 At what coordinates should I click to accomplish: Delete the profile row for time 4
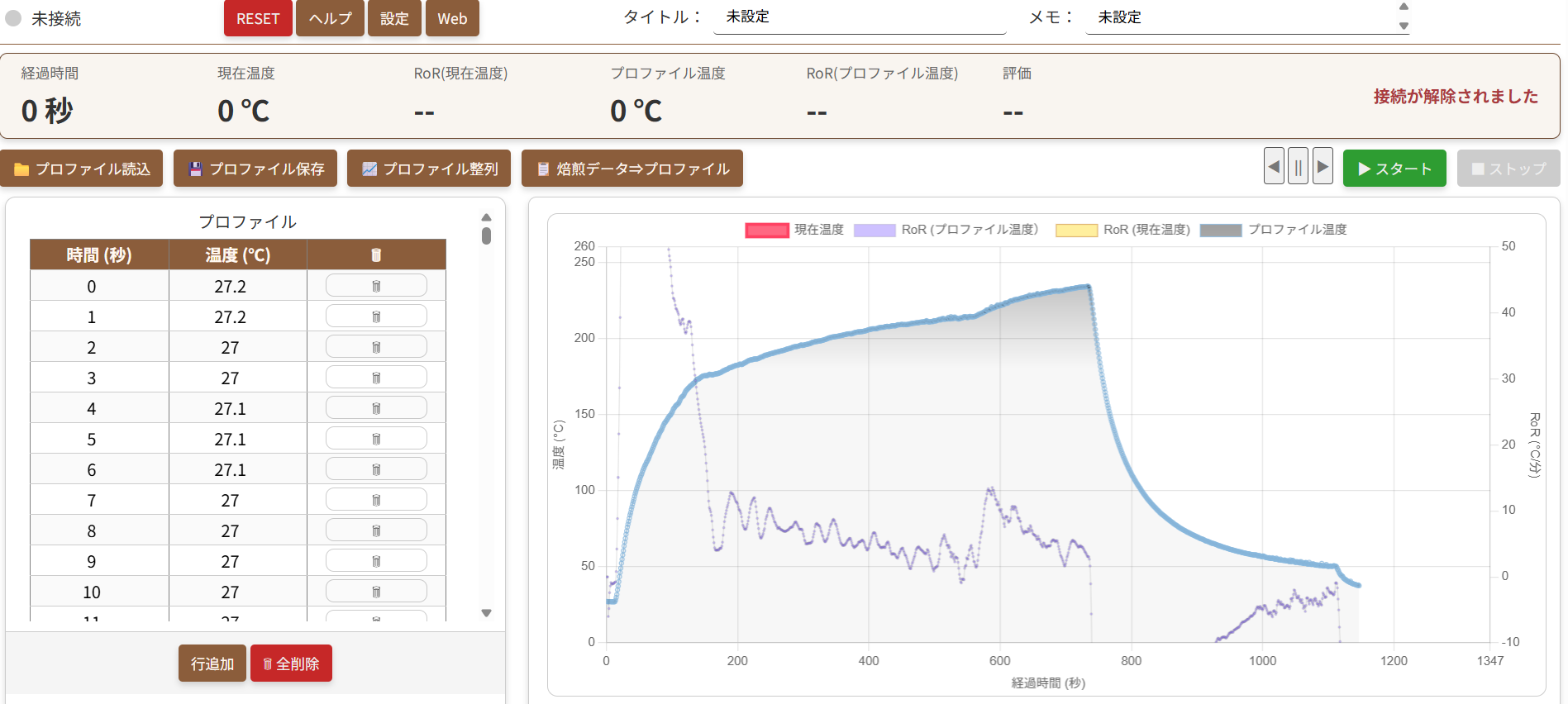[x=376, y=408]
